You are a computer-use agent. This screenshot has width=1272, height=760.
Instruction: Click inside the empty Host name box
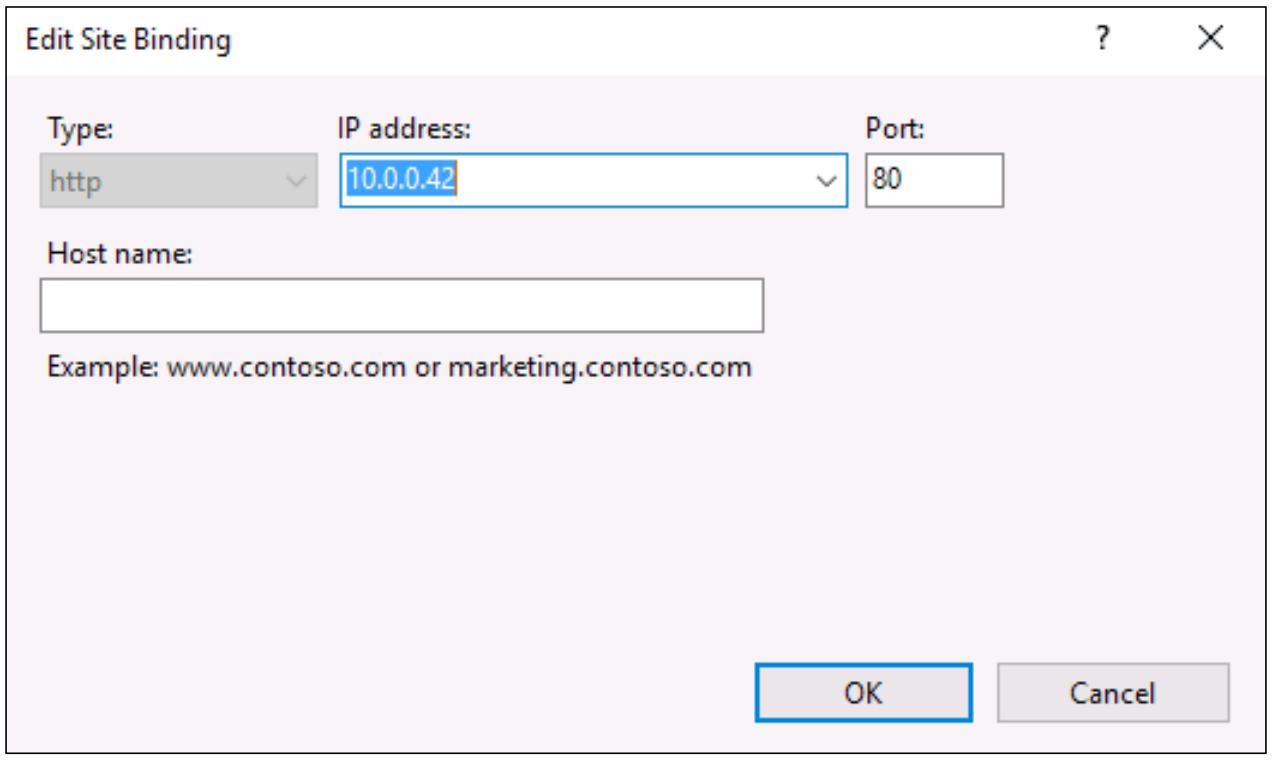(402, 305)
